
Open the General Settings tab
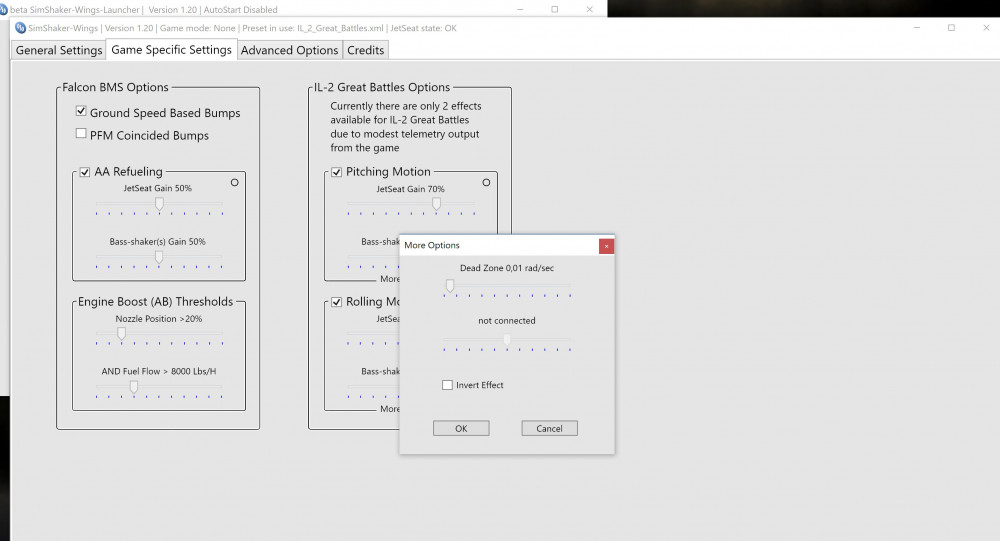[59, 50]
